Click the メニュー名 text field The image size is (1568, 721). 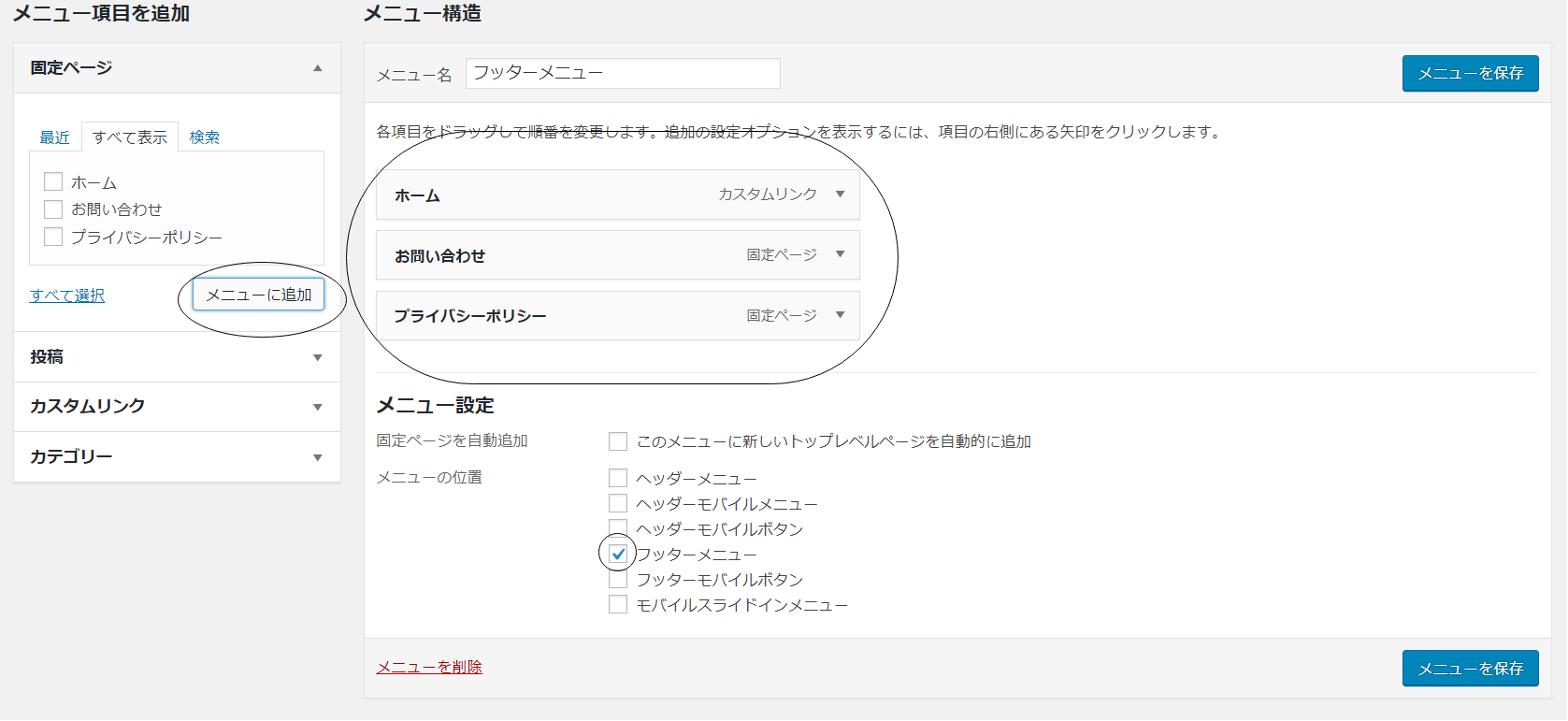point(623,73)
